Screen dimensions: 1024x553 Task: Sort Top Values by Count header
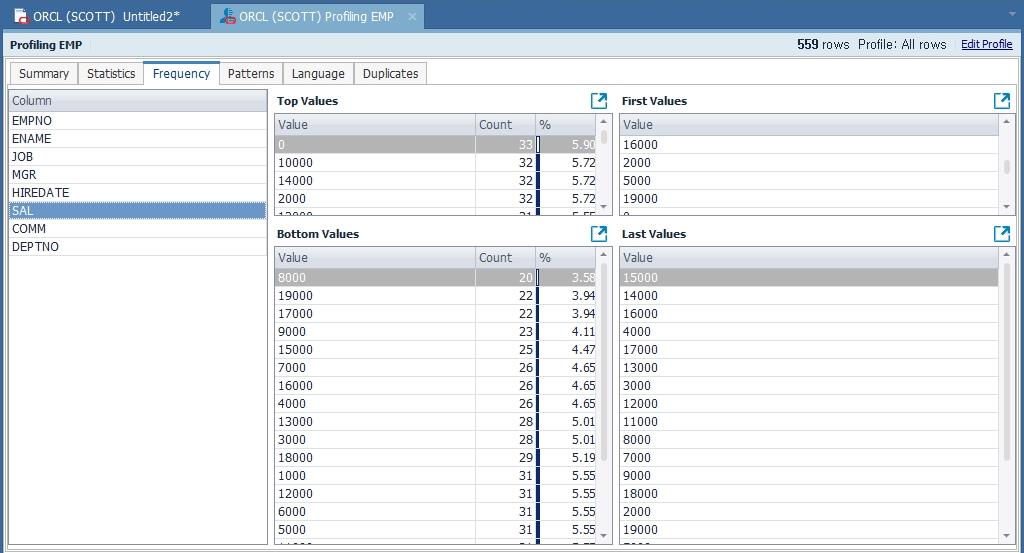(505, 125)
